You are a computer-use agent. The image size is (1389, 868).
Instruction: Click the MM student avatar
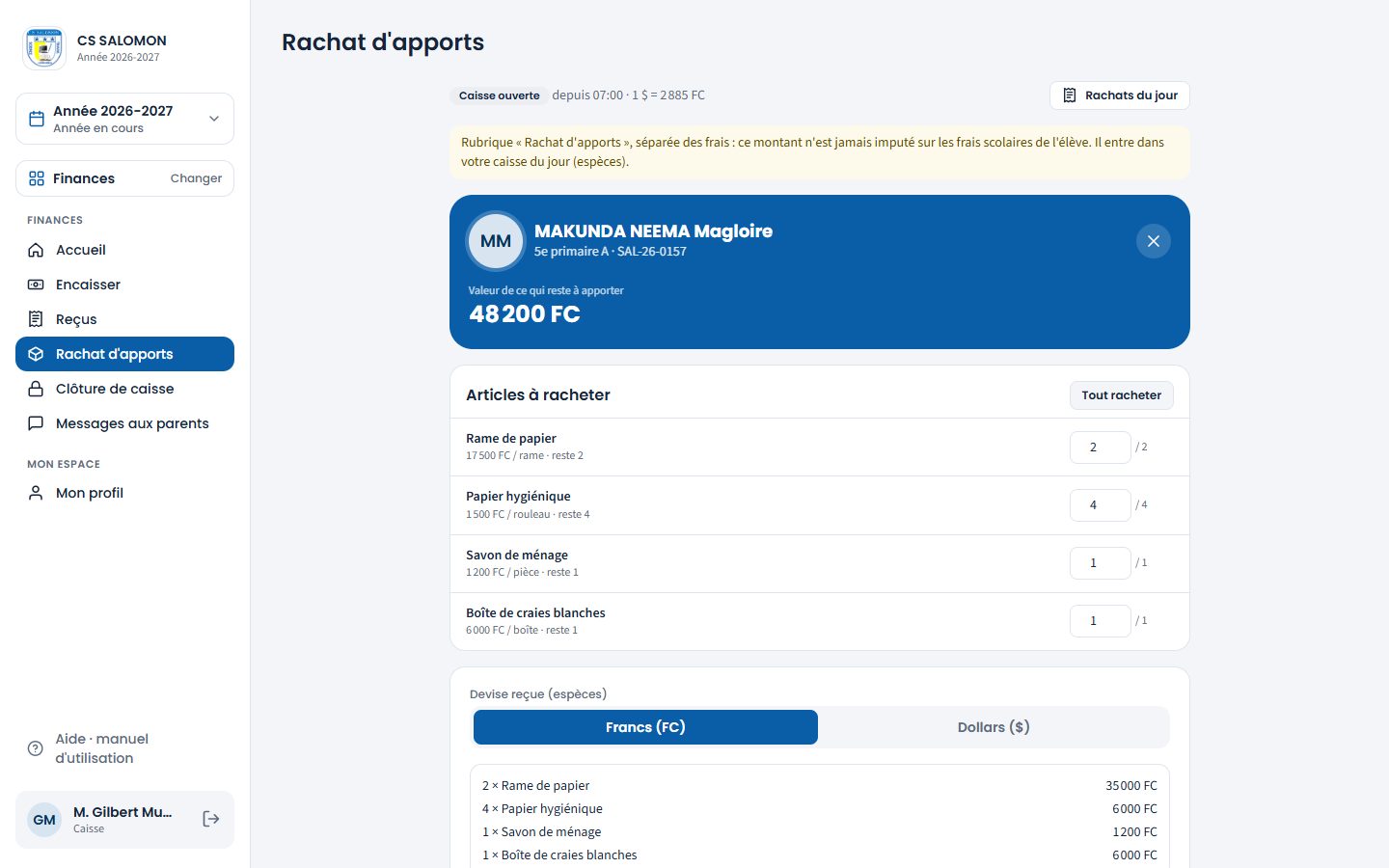pos(496,241)
